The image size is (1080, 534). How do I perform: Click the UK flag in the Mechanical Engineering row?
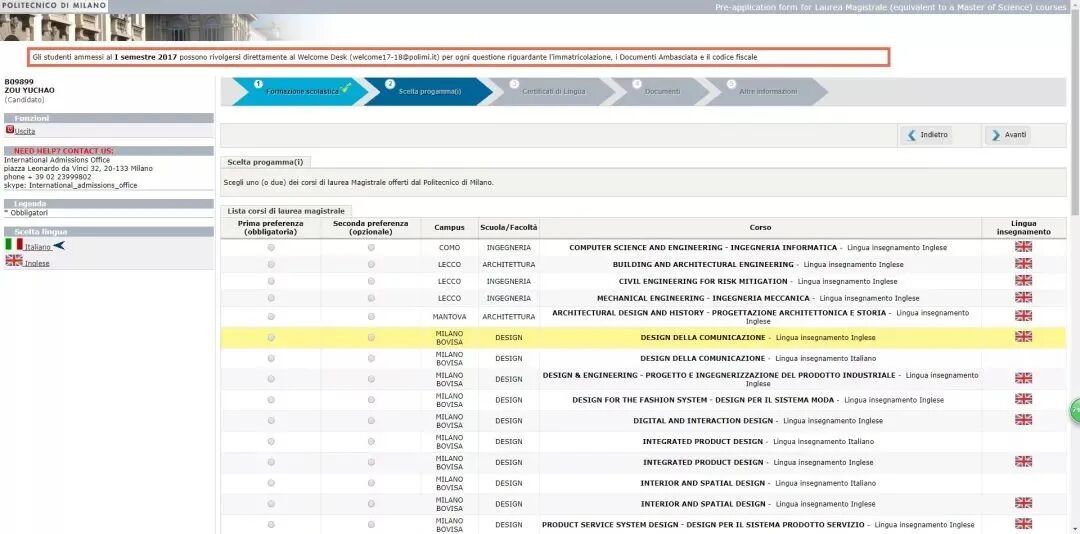tap(1024, 298)
